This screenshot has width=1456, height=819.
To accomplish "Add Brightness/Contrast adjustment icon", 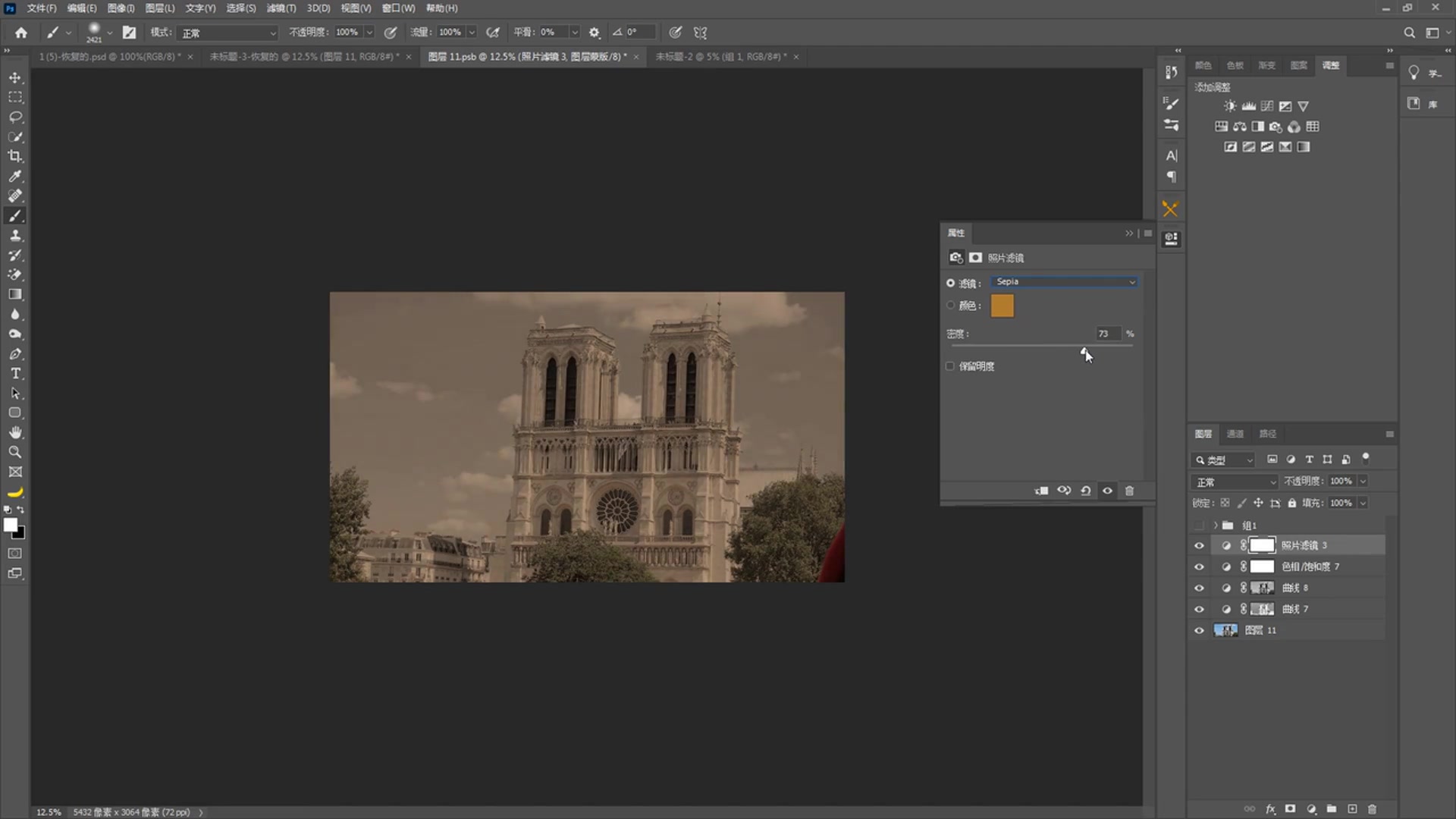I will coord(1230,106).
